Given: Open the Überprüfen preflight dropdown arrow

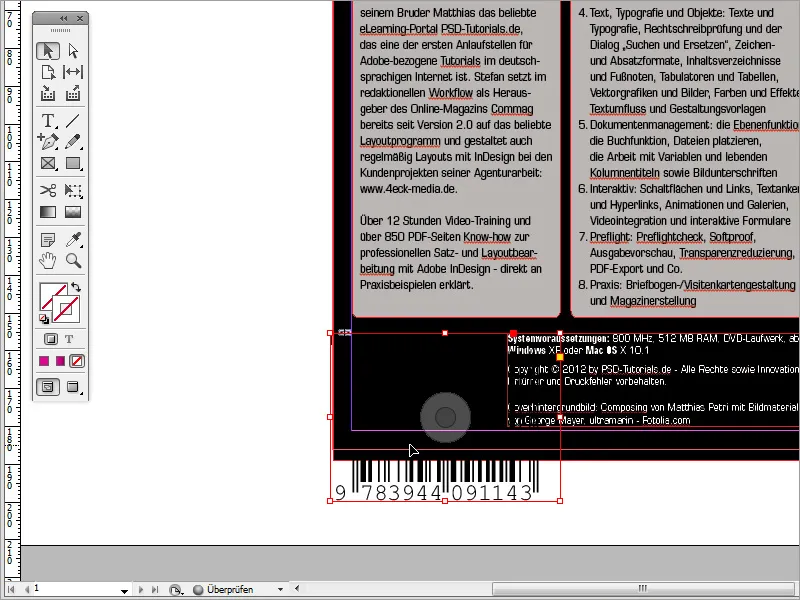Looking at the screenshot, I should click(280, 590).
